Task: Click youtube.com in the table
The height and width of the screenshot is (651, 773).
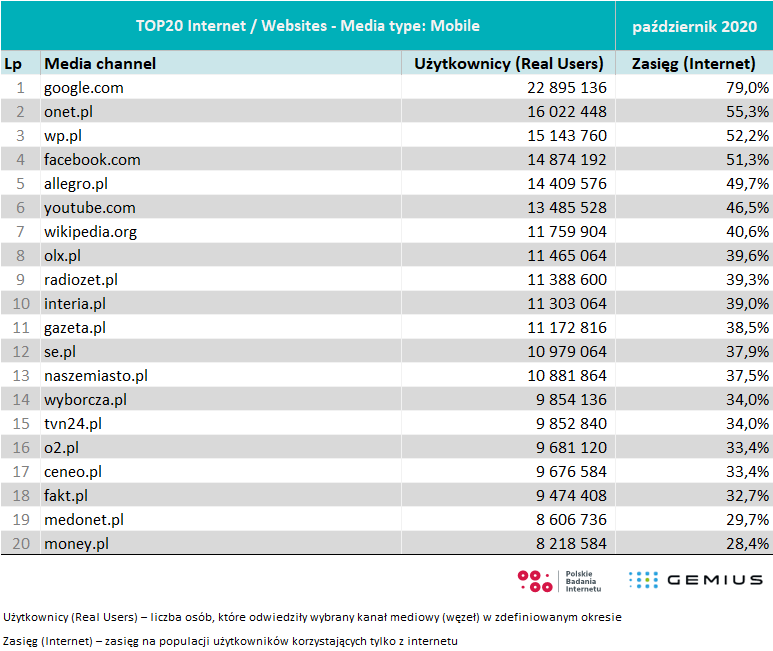Action: tap(89, 208)
